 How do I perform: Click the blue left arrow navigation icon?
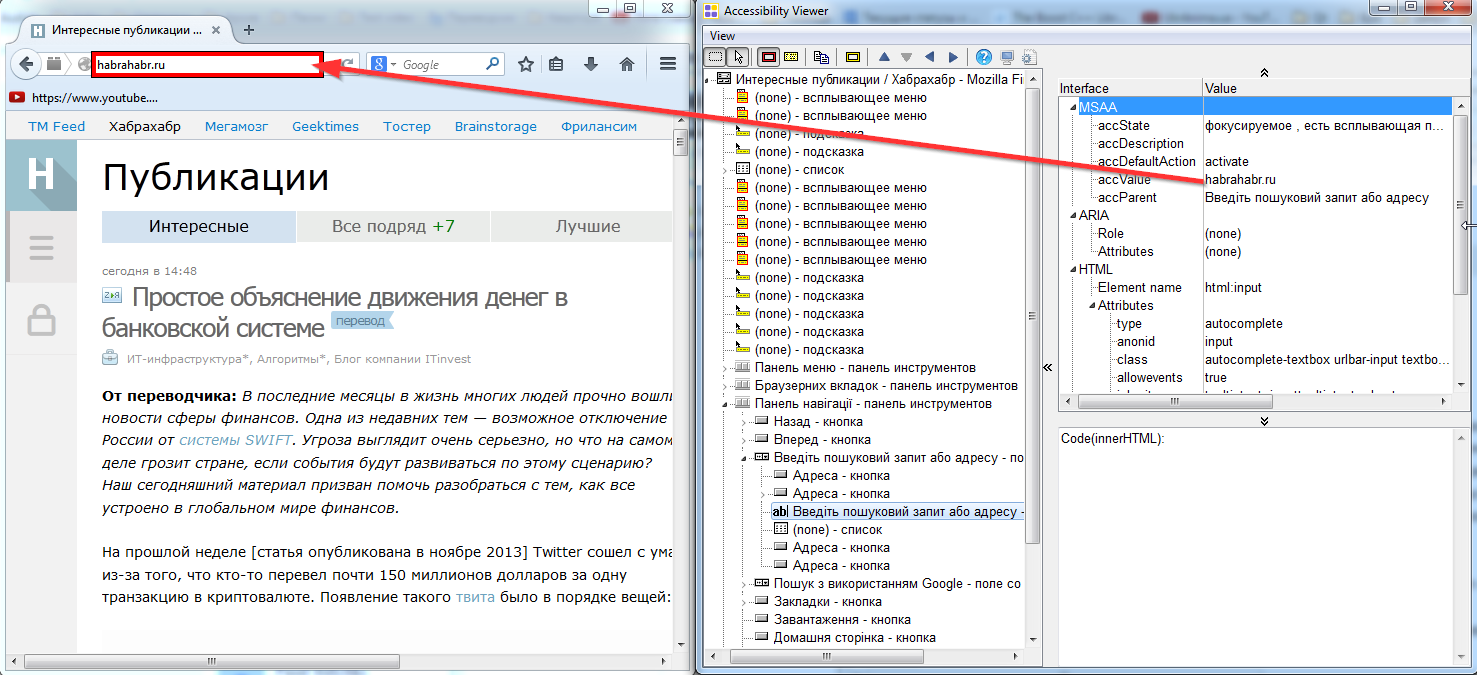(930, 57)
